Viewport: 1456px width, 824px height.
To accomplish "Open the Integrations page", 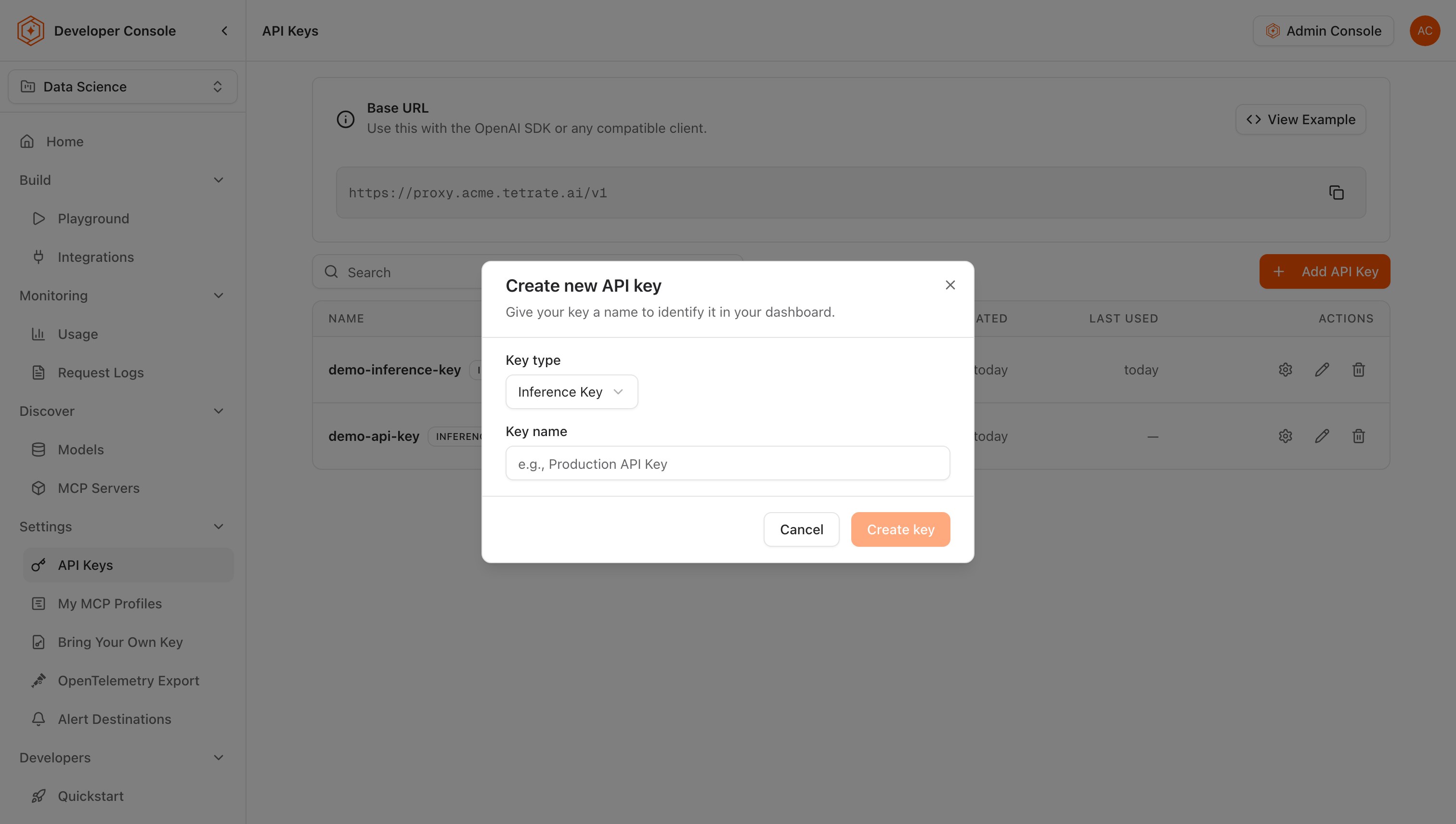I will click(x=128, y=257).
